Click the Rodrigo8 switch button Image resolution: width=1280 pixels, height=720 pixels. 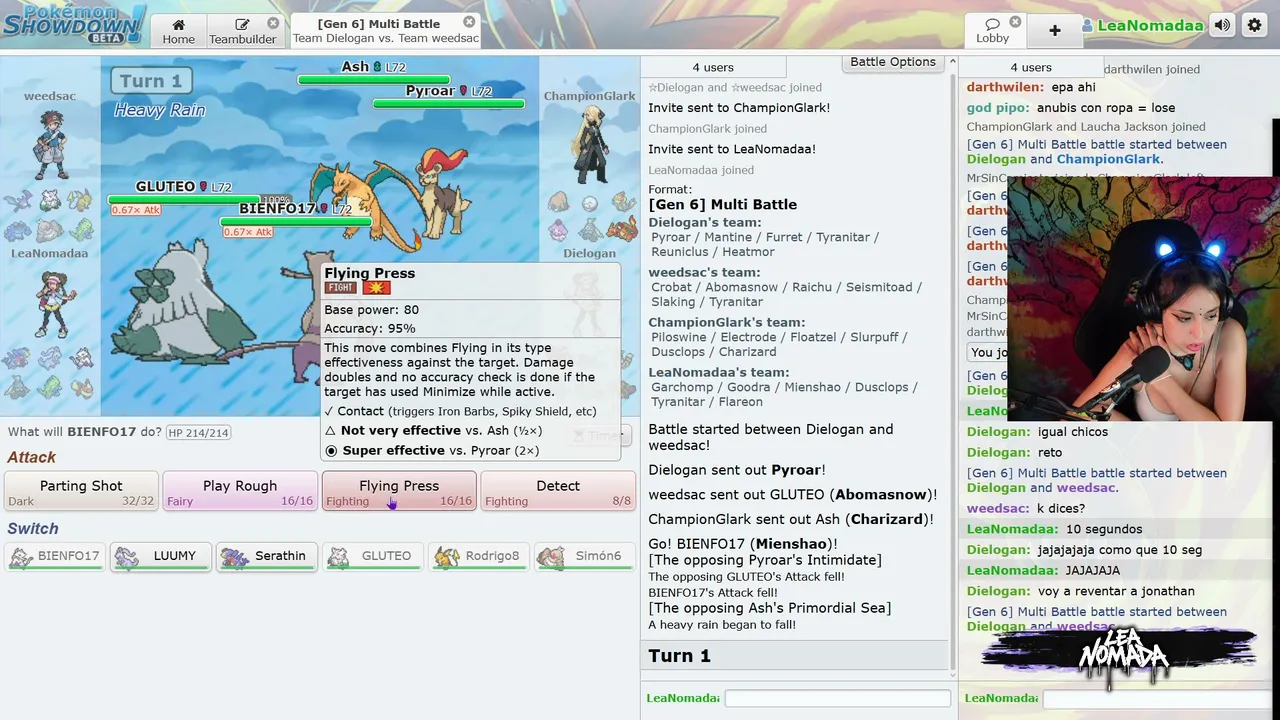pos(480,556)
